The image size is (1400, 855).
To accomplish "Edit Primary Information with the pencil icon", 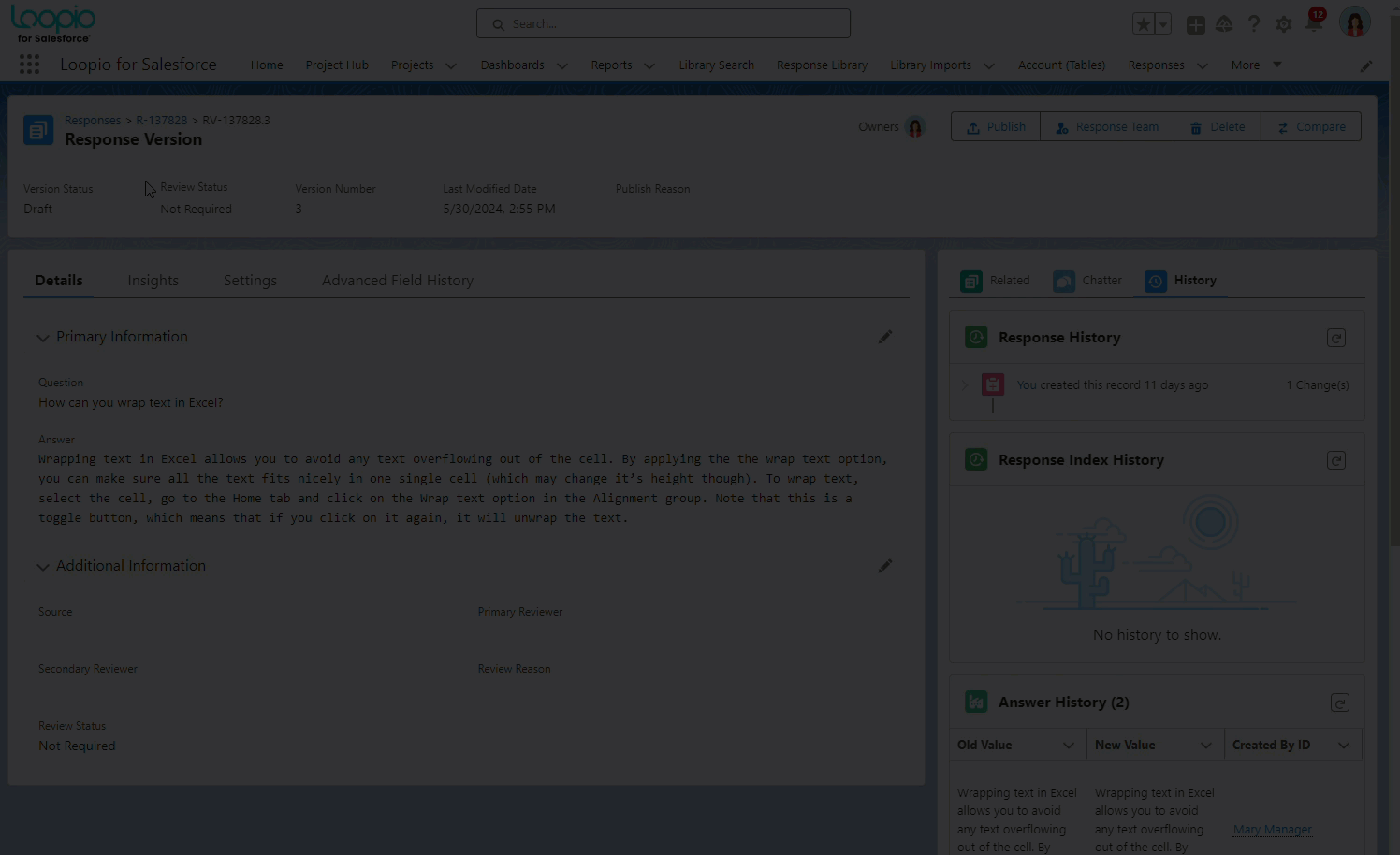I will 885,337.
